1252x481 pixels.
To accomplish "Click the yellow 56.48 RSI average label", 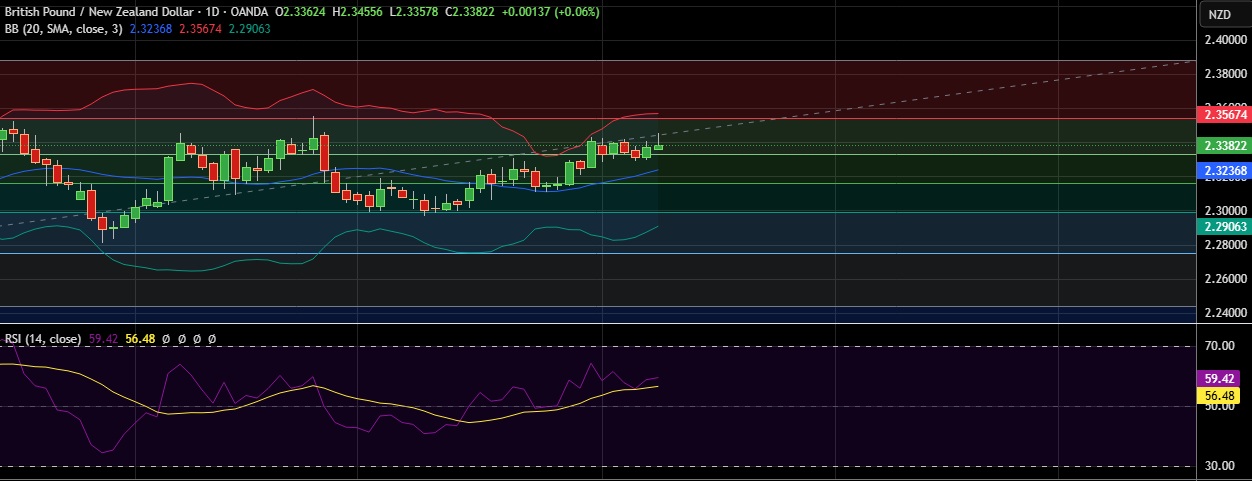I will pos(1223,396).
